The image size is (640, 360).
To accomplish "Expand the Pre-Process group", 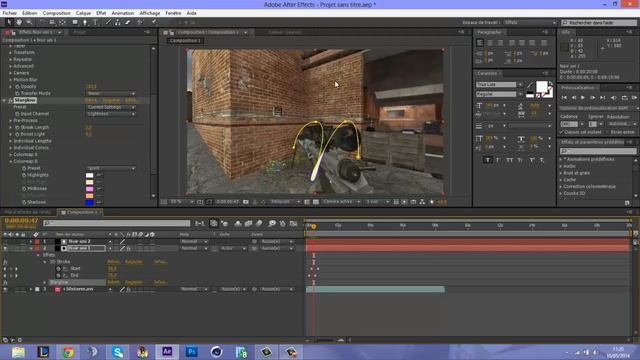I will tap(11, 120).
